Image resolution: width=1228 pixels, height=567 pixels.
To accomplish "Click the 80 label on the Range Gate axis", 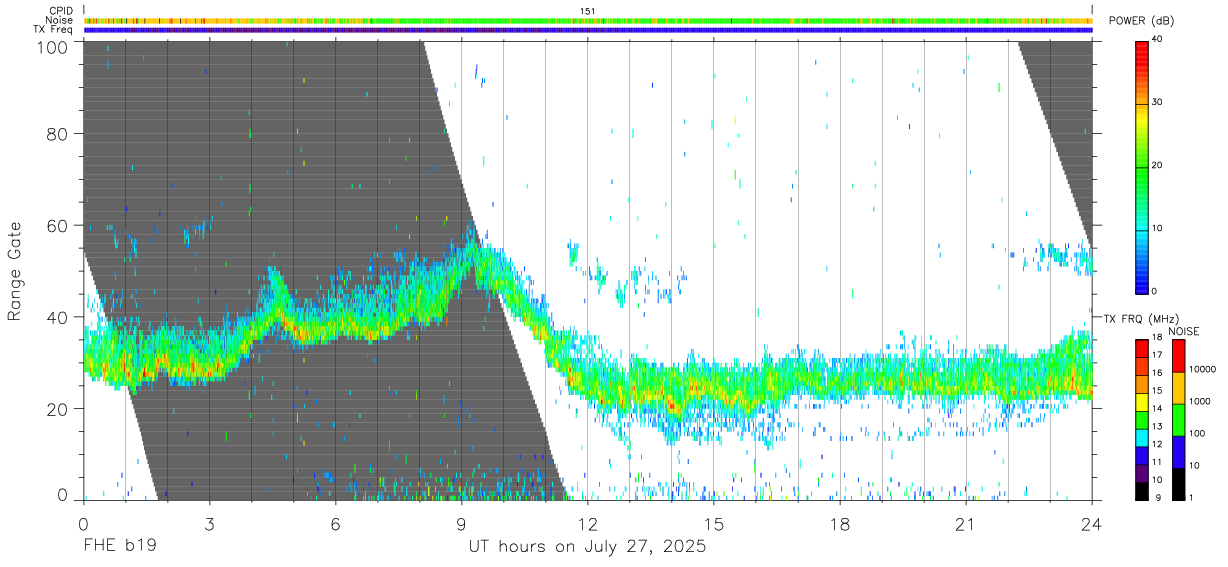I will click(x=57, y=133).
